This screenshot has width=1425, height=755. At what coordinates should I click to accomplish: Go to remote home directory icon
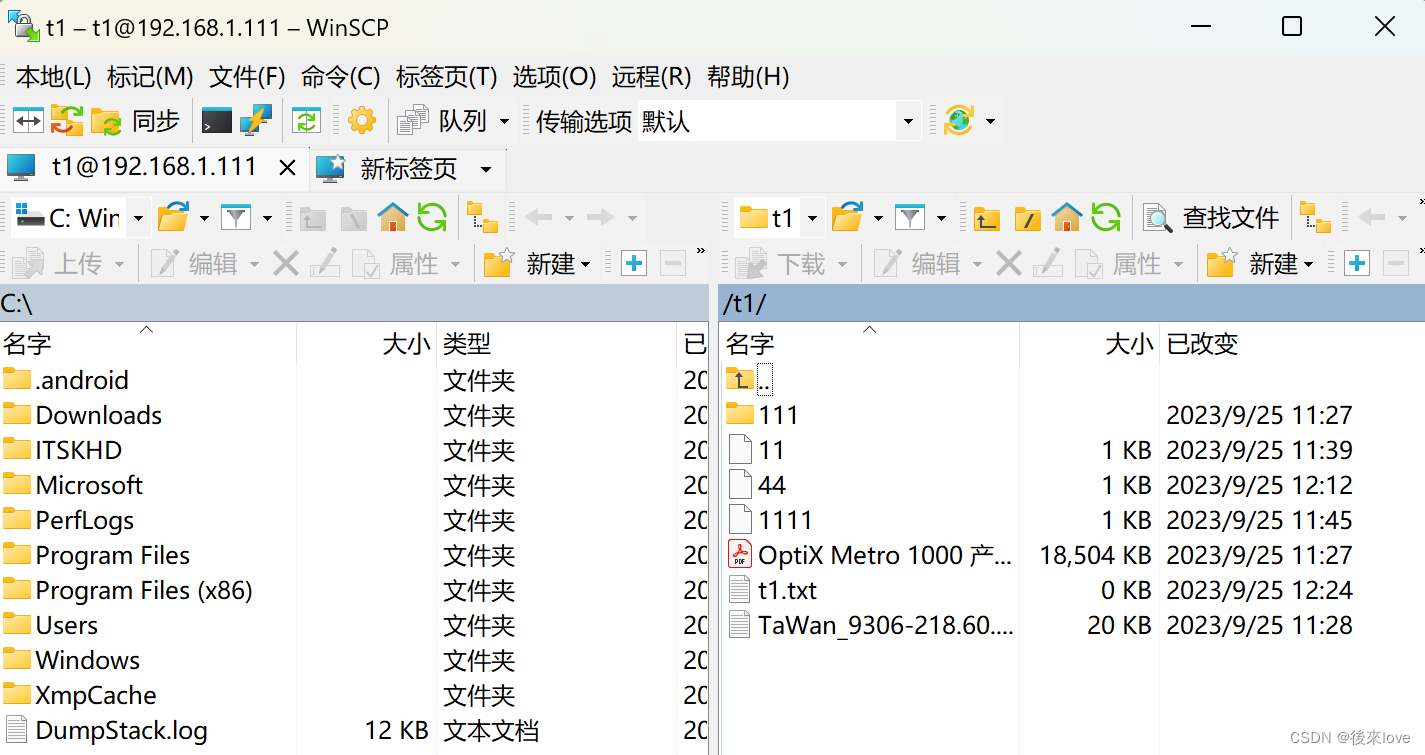pyautogui.click(x=1066, y=217)
